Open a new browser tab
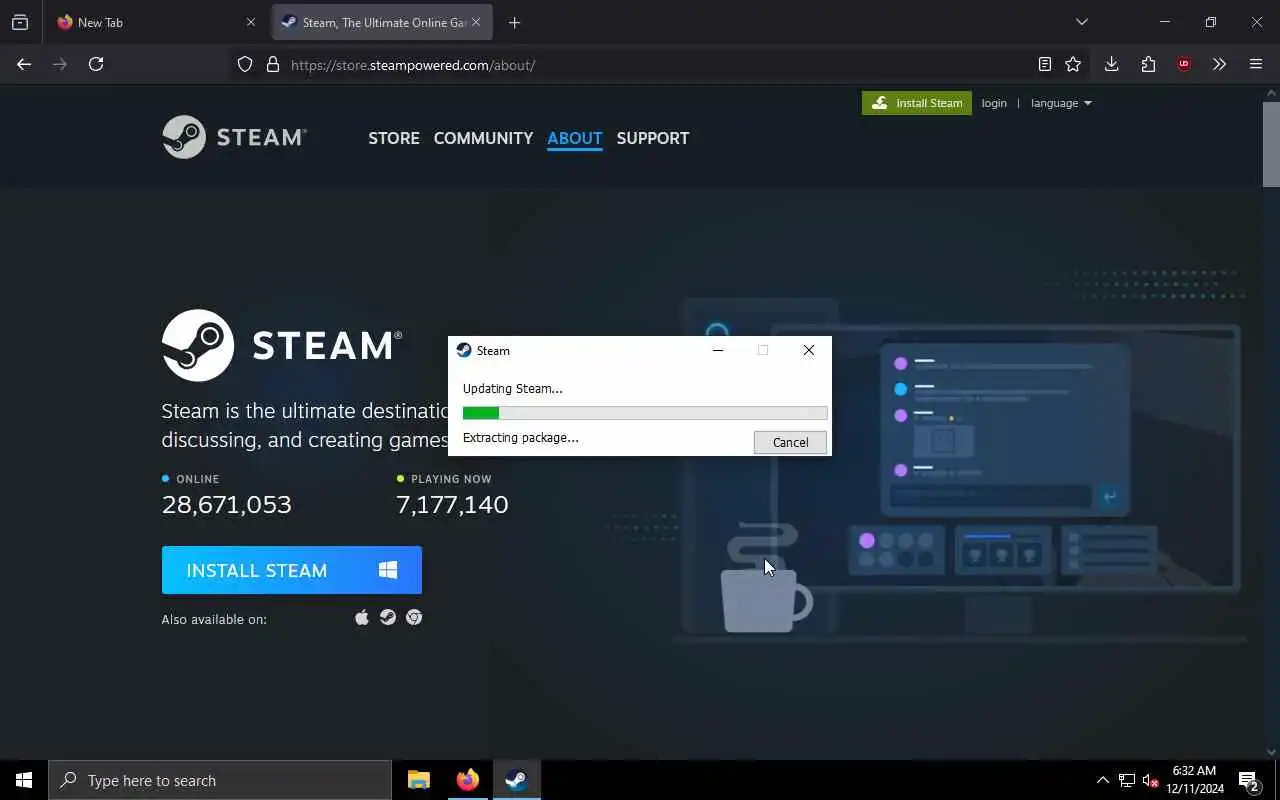This screenshot has height=800, width=1280. (514, 22)
